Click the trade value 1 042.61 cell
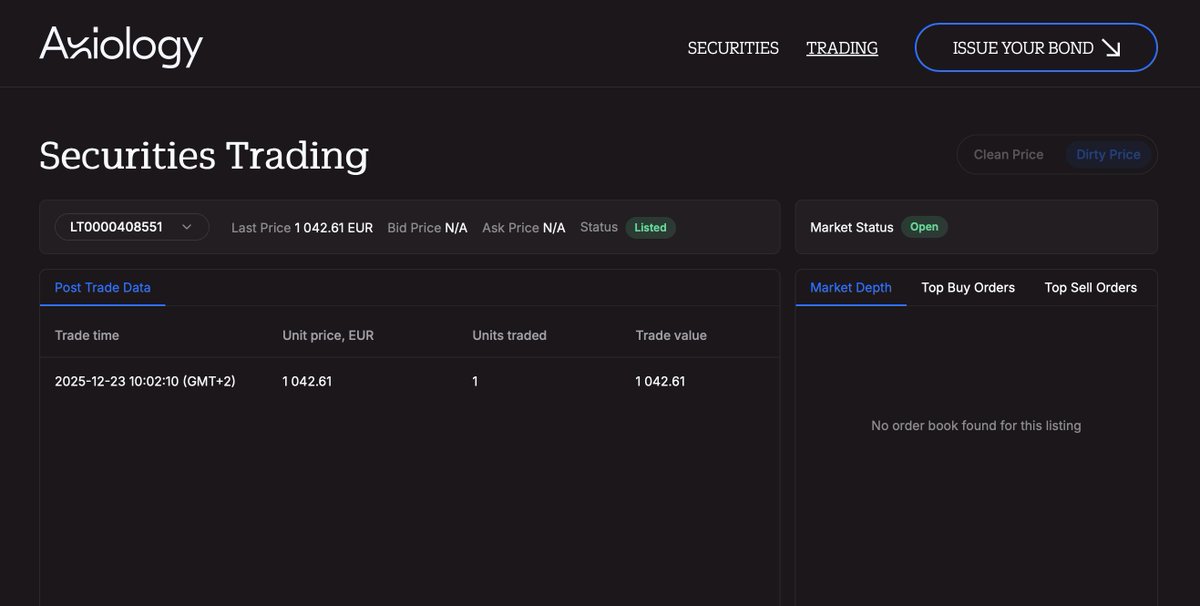This screenshot has width=1200, height=606. (x=660, y=381)
